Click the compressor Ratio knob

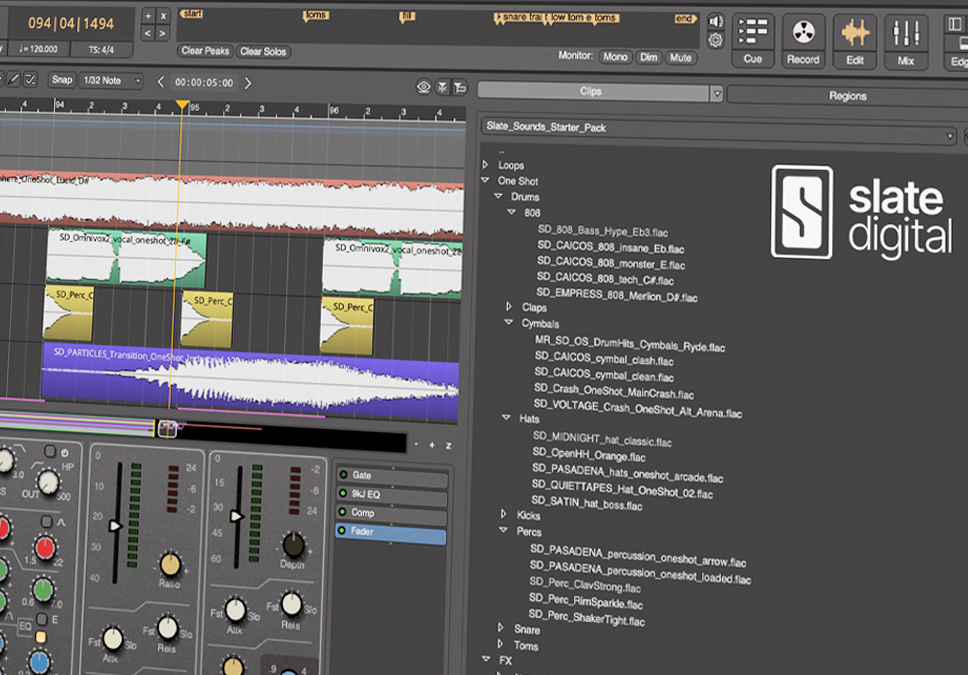point(170,563)
